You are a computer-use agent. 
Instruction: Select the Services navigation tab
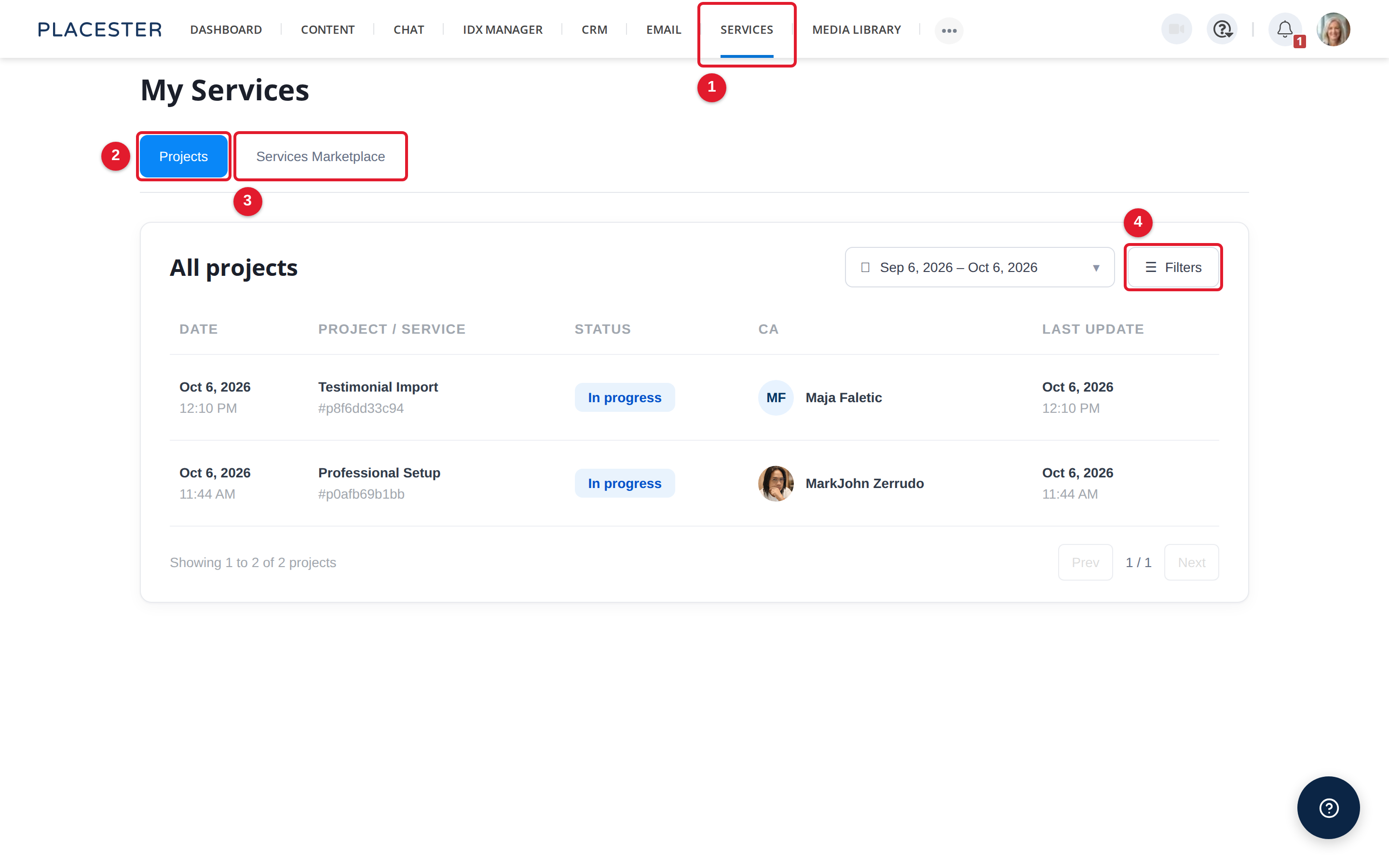coord(747,30)
